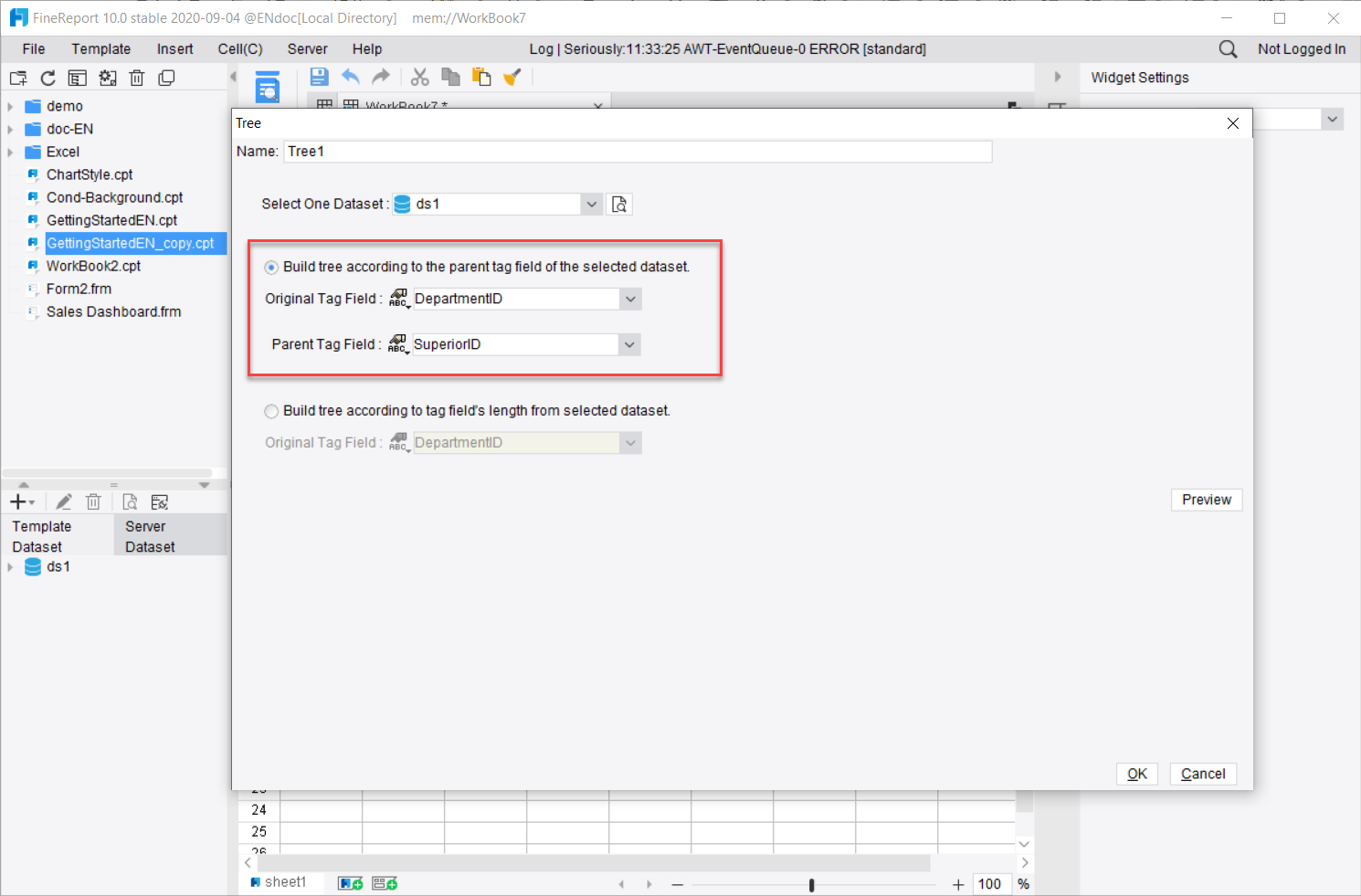Select the 'Build tree according to tag field's length' radio
1361x896 pixels.
[271, 411]
